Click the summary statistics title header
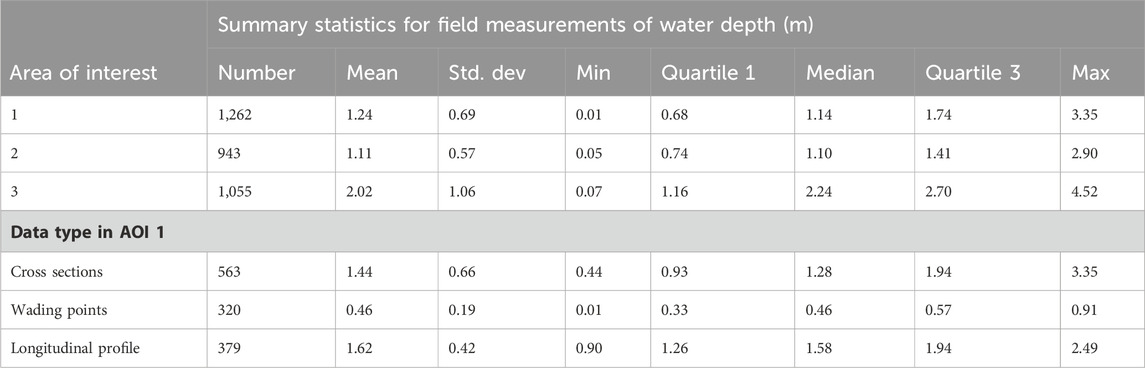The width and height of the screenshot is (1145, 368). coord(516,24)
